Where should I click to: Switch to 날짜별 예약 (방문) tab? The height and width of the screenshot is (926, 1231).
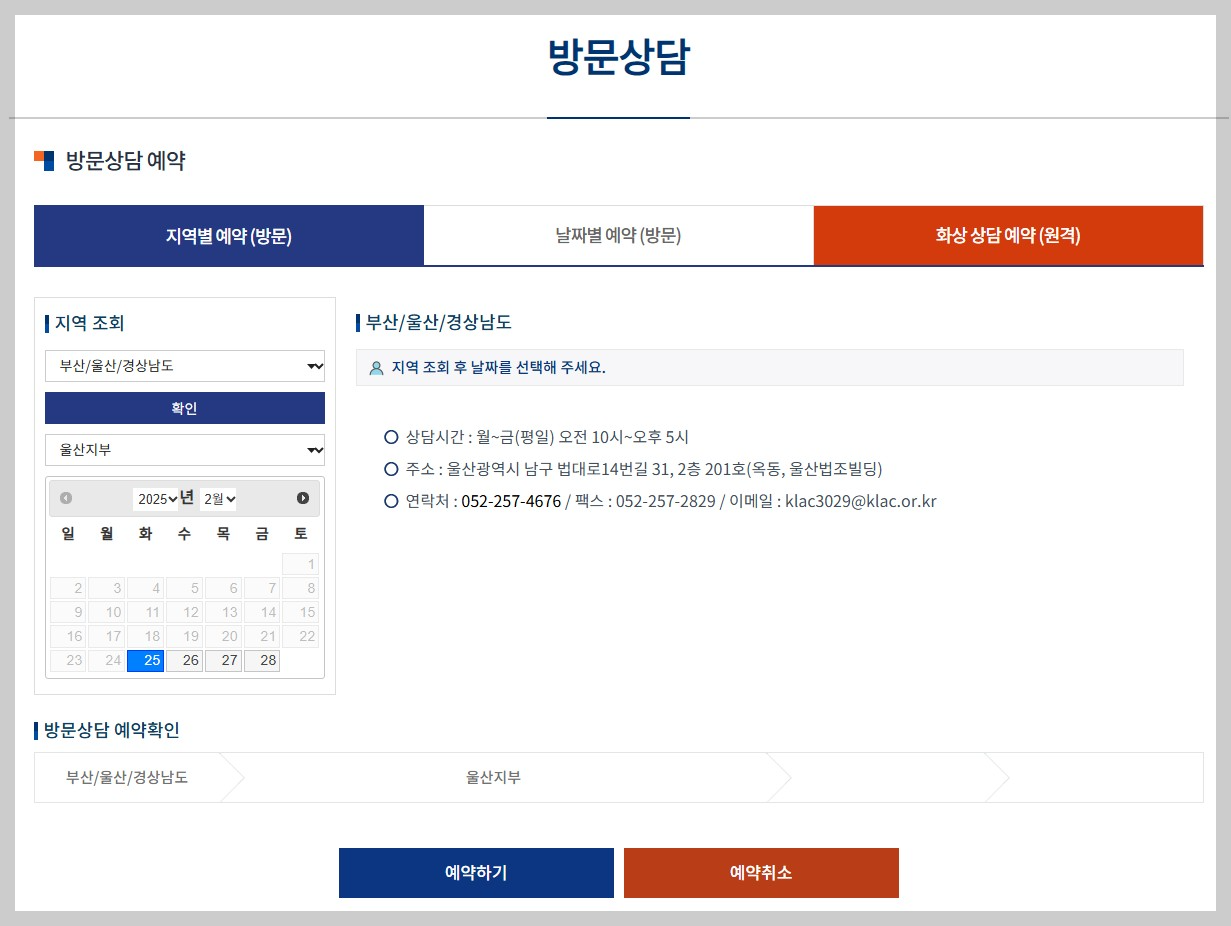[x=619, y=236]
